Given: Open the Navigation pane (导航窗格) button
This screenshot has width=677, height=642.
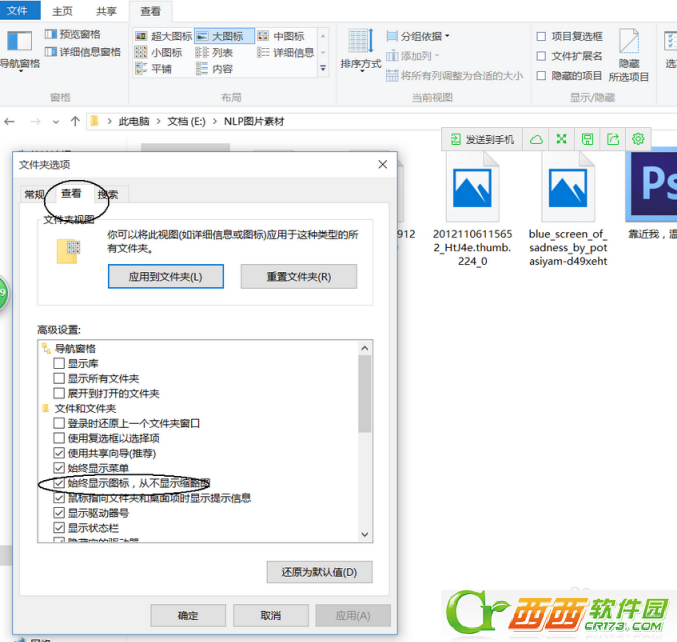Looking at the screenshot, I should click(x=19, y=50).
